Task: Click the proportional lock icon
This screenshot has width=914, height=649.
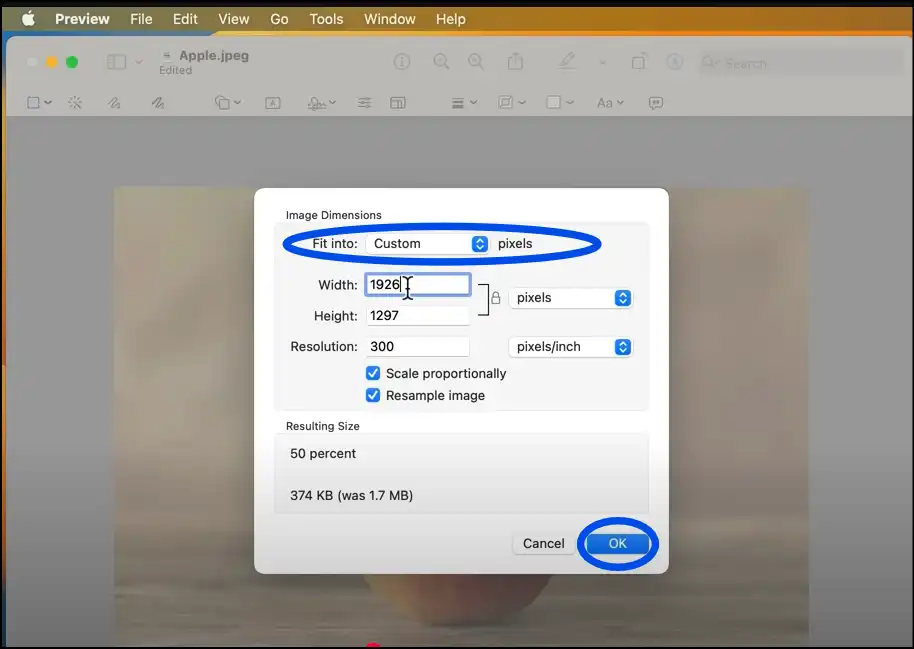Action: pos(495,298)
